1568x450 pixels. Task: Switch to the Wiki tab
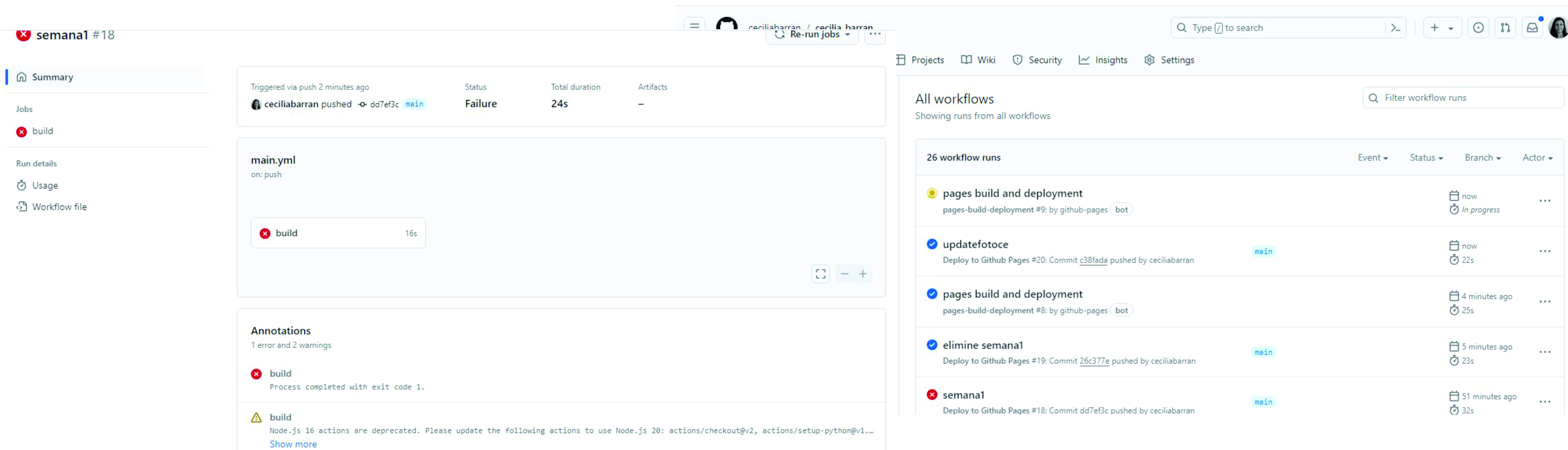coord(978,60)
